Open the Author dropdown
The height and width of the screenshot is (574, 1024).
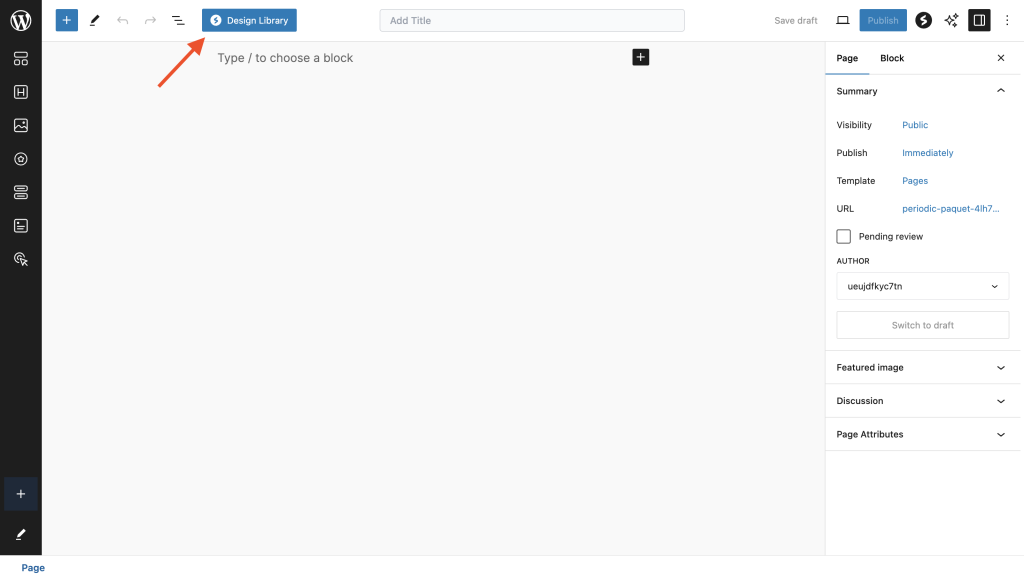(x=922, y=286)
